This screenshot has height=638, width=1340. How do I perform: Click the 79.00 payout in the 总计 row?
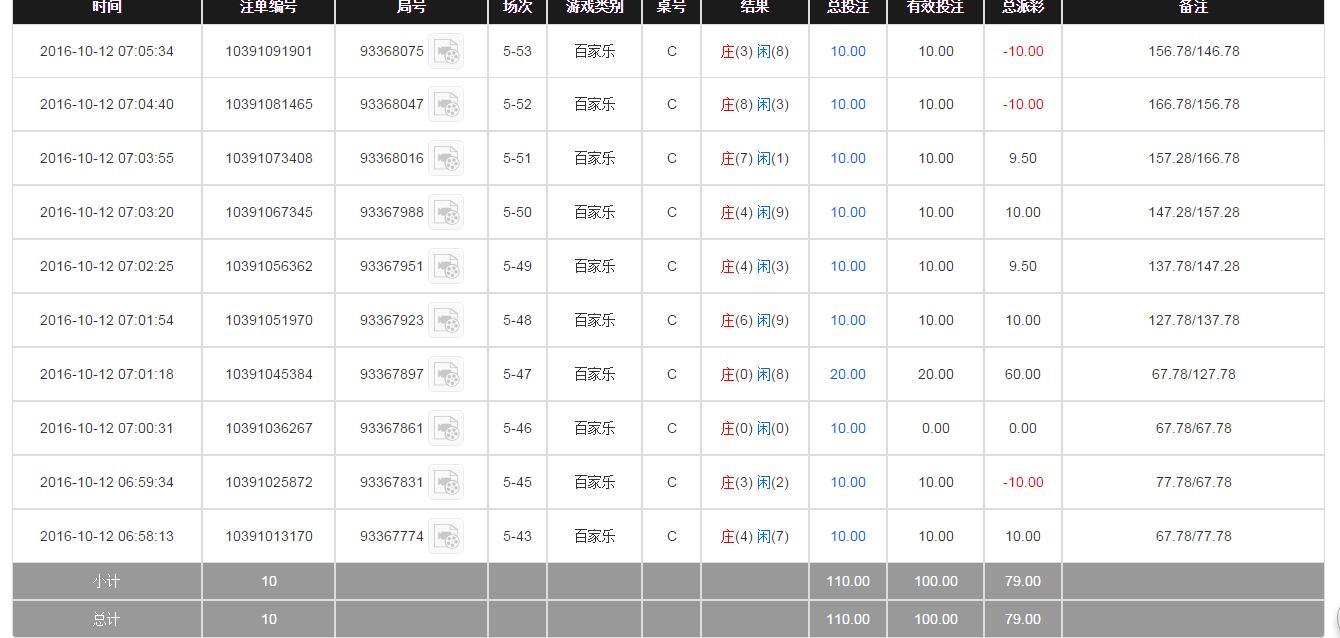point(1022,619)
